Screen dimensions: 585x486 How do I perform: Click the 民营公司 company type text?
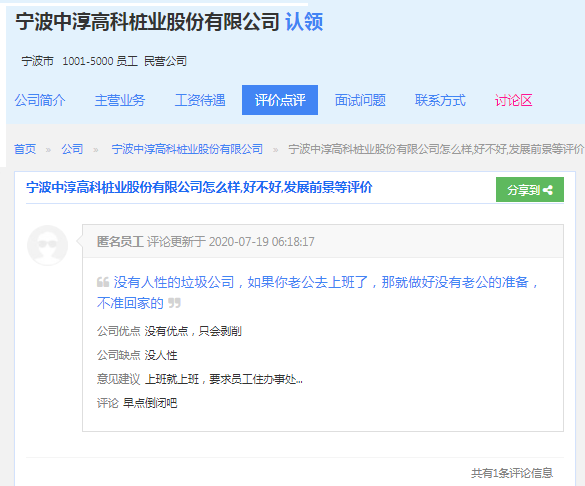[x=165, y=61]
